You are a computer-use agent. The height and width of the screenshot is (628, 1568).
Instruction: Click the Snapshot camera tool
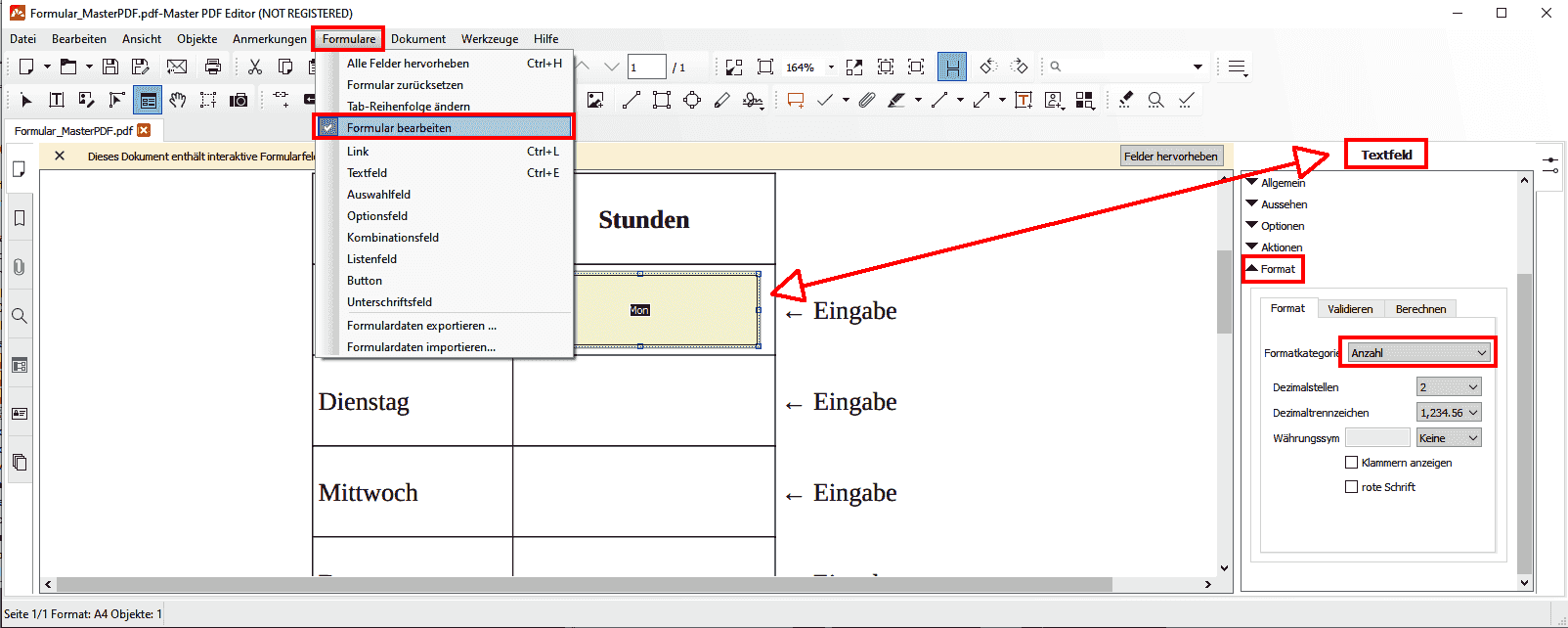(x=239, y=100)
